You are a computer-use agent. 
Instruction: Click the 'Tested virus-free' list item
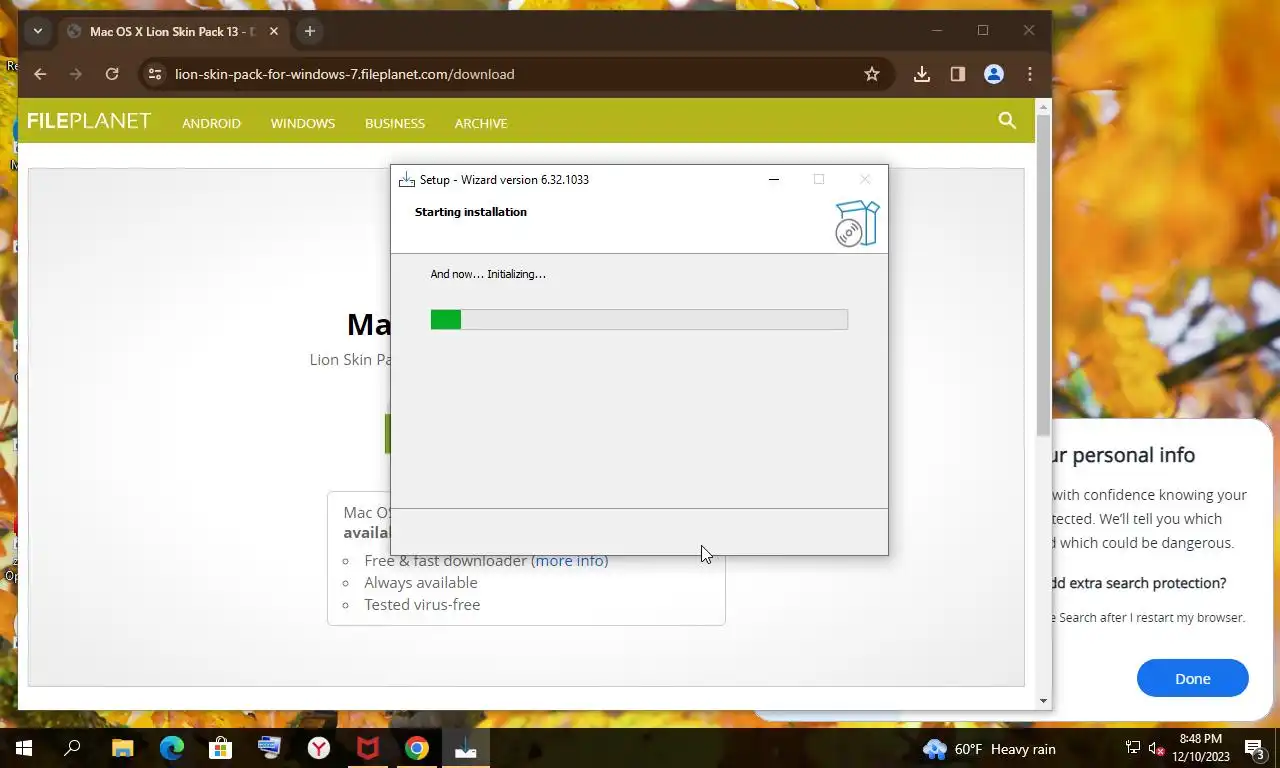[x=422, y=605]
